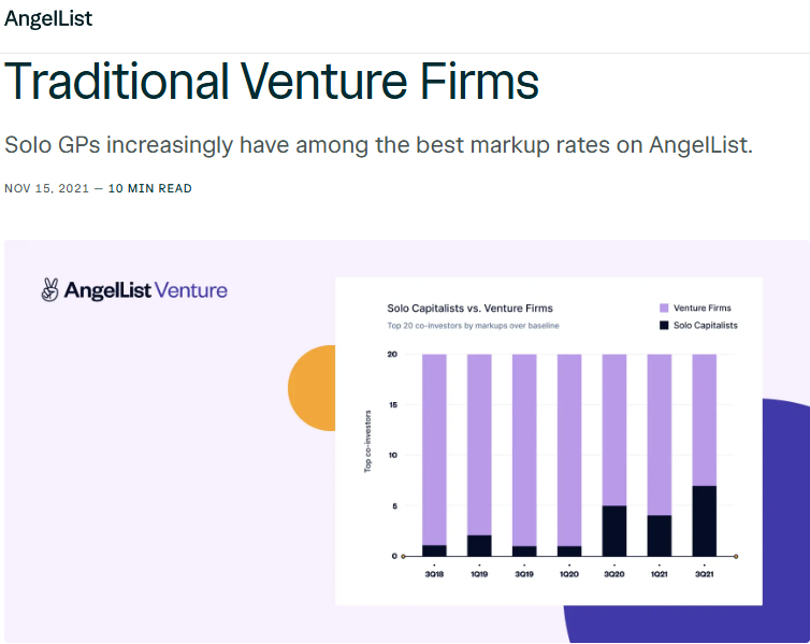This screenshot has width=810, height=644.
Task: Click the Venture Firms legend label
Action: coord(702,308)
